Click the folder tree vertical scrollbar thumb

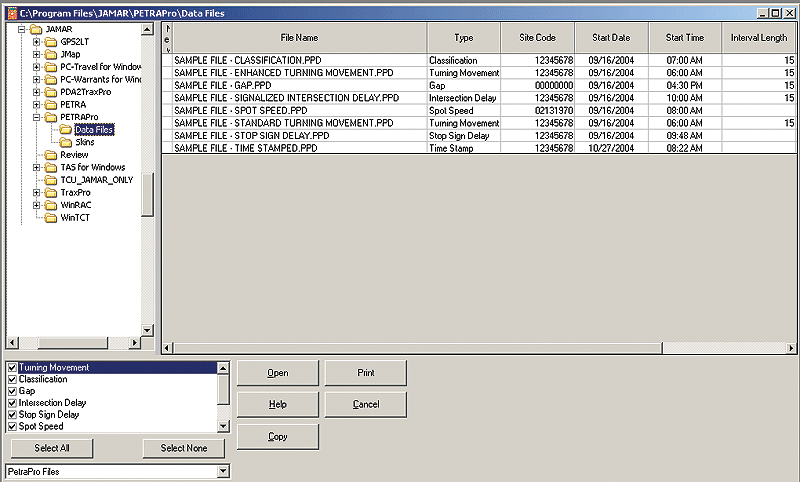point(147,195)
